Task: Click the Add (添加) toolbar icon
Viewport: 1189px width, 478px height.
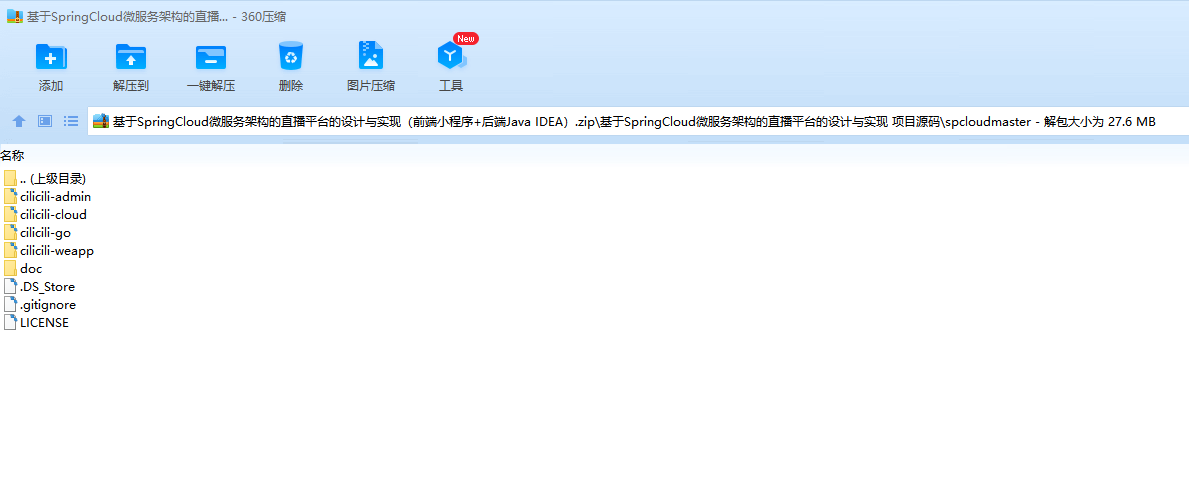Action: coord(51,57)
